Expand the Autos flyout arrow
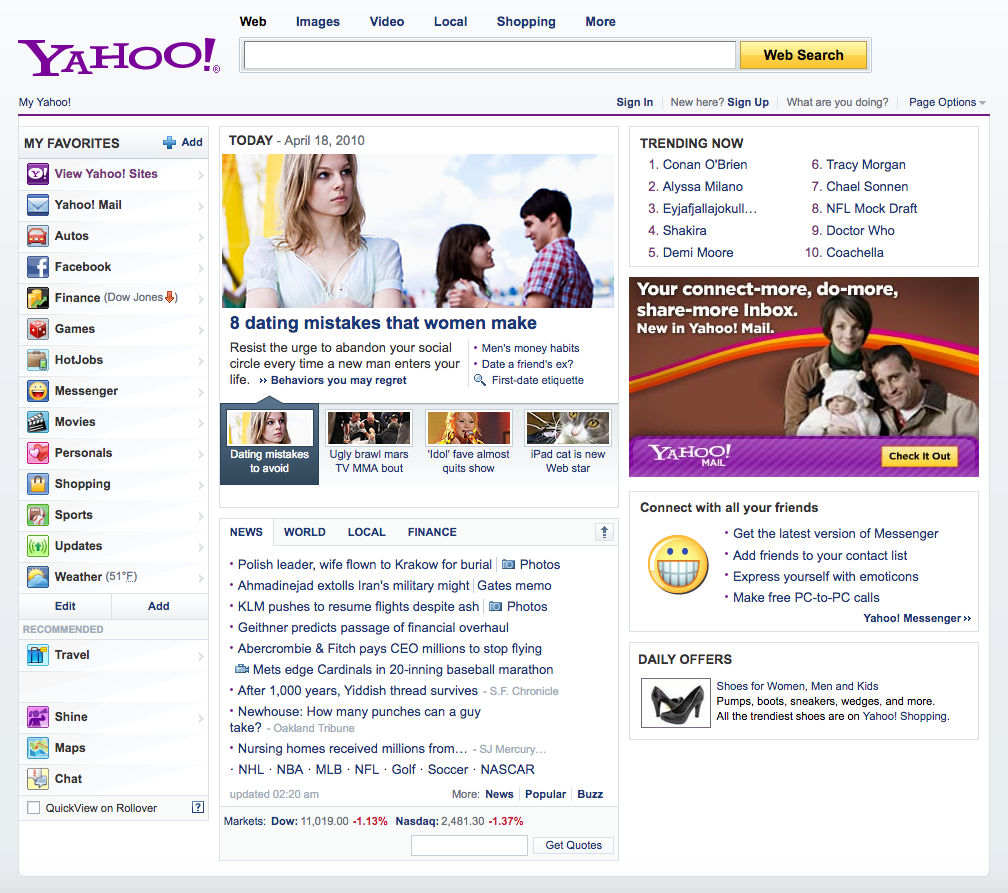 (201, 237)
